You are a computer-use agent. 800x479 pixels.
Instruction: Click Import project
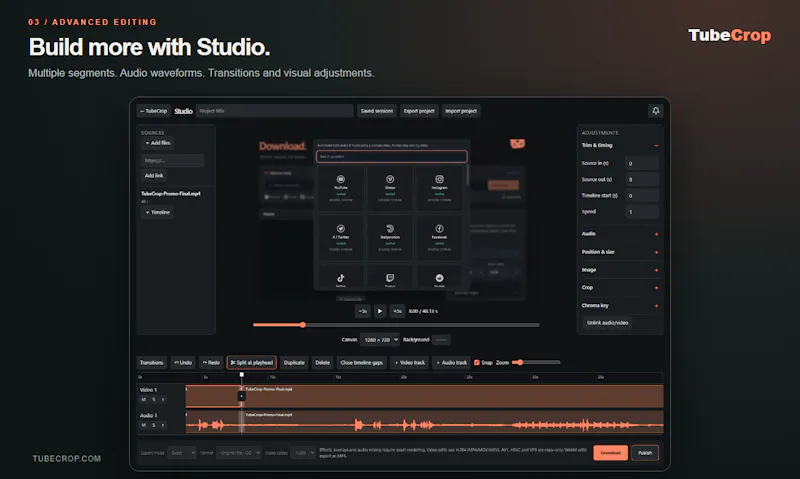pos(461,111)
